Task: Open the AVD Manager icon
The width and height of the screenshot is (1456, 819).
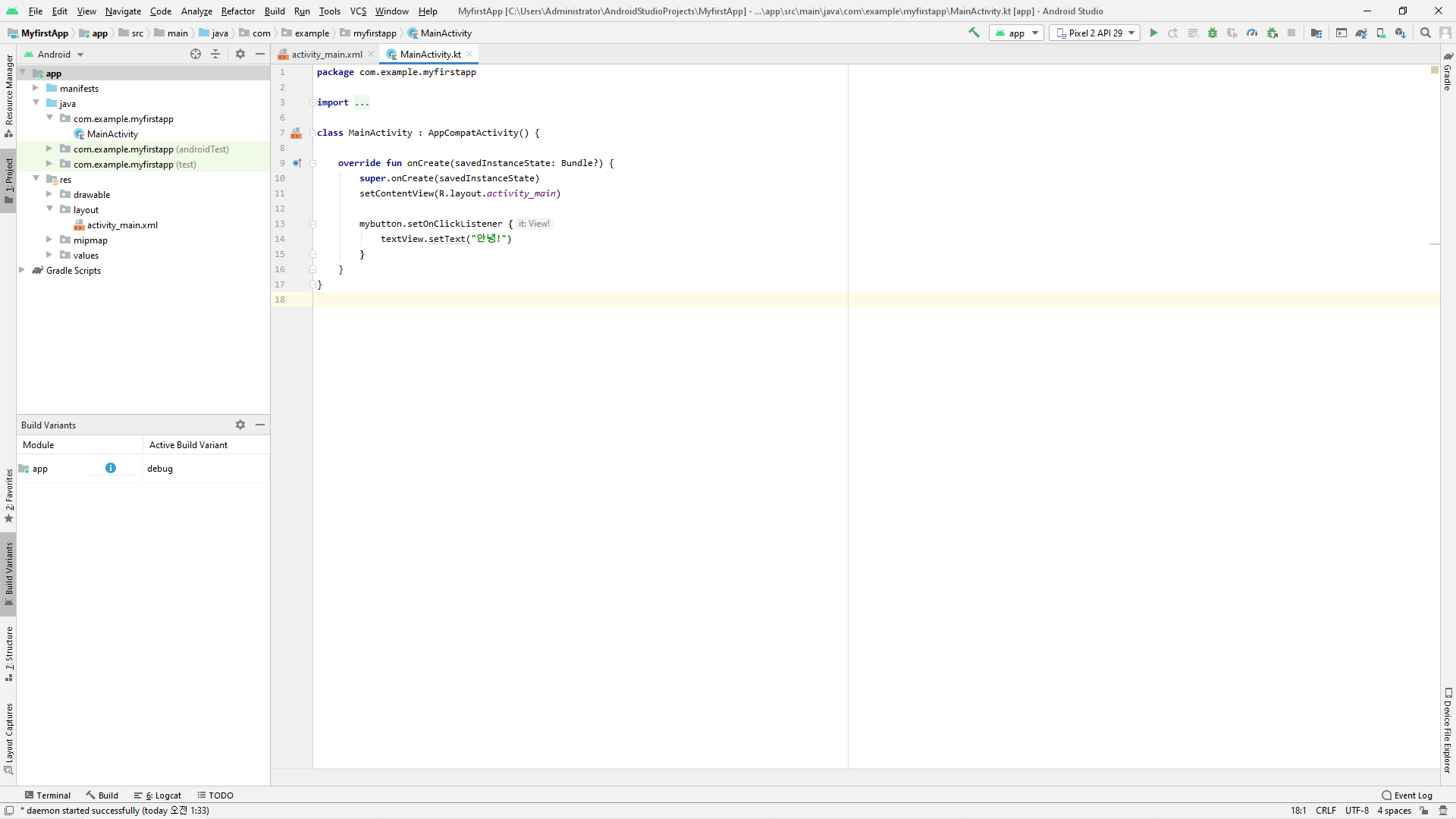Action: click(x=1381, y=33)
